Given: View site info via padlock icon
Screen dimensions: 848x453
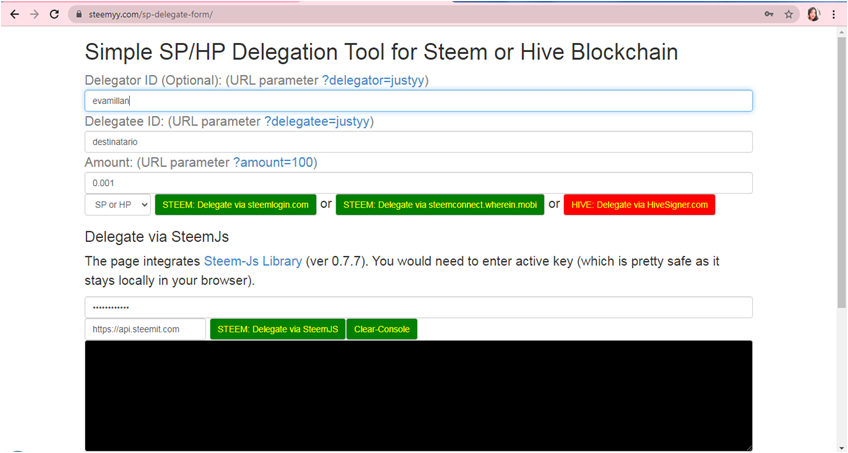Looking at the screenshot, I should click(79, 15).
